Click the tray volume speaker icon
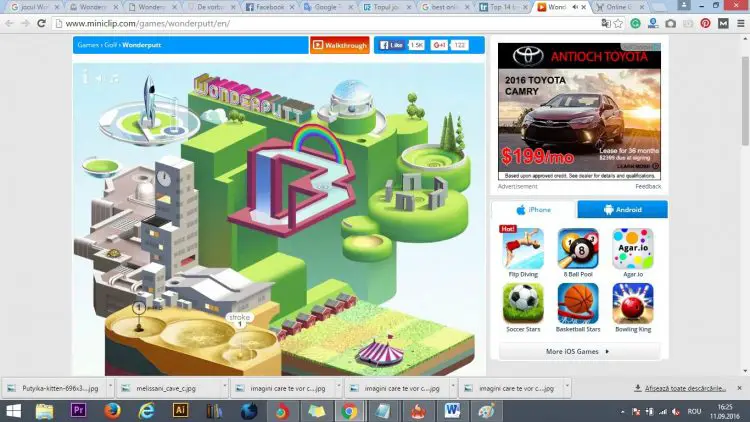Image resolution: width=750 pixels, height=422 pixels. point(675,411)
